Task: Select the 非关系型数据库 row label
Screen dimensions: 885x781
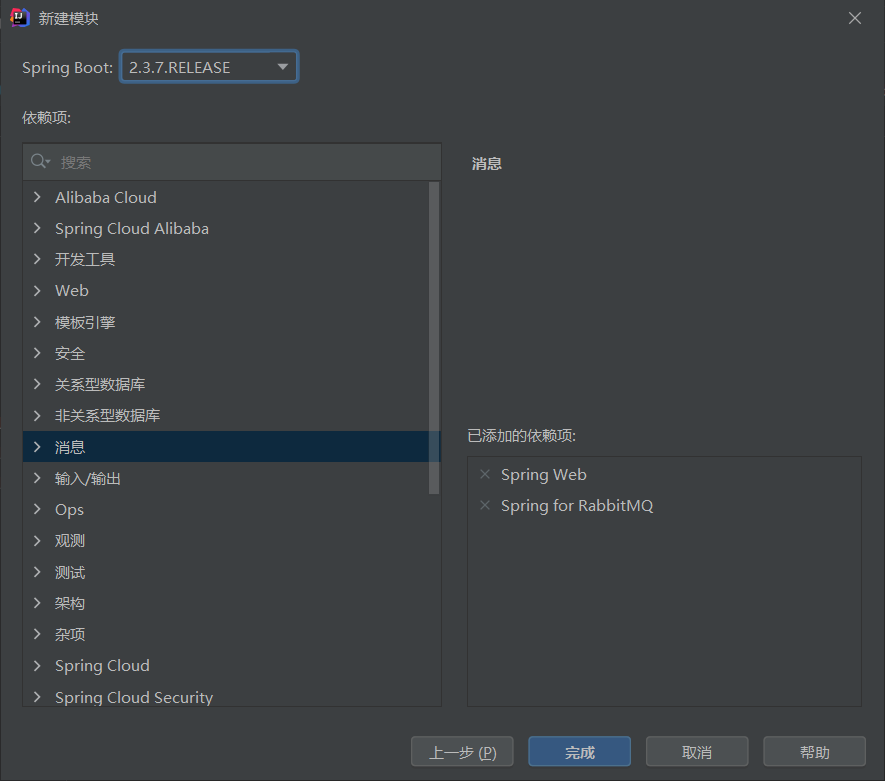Action: [107, 415]
